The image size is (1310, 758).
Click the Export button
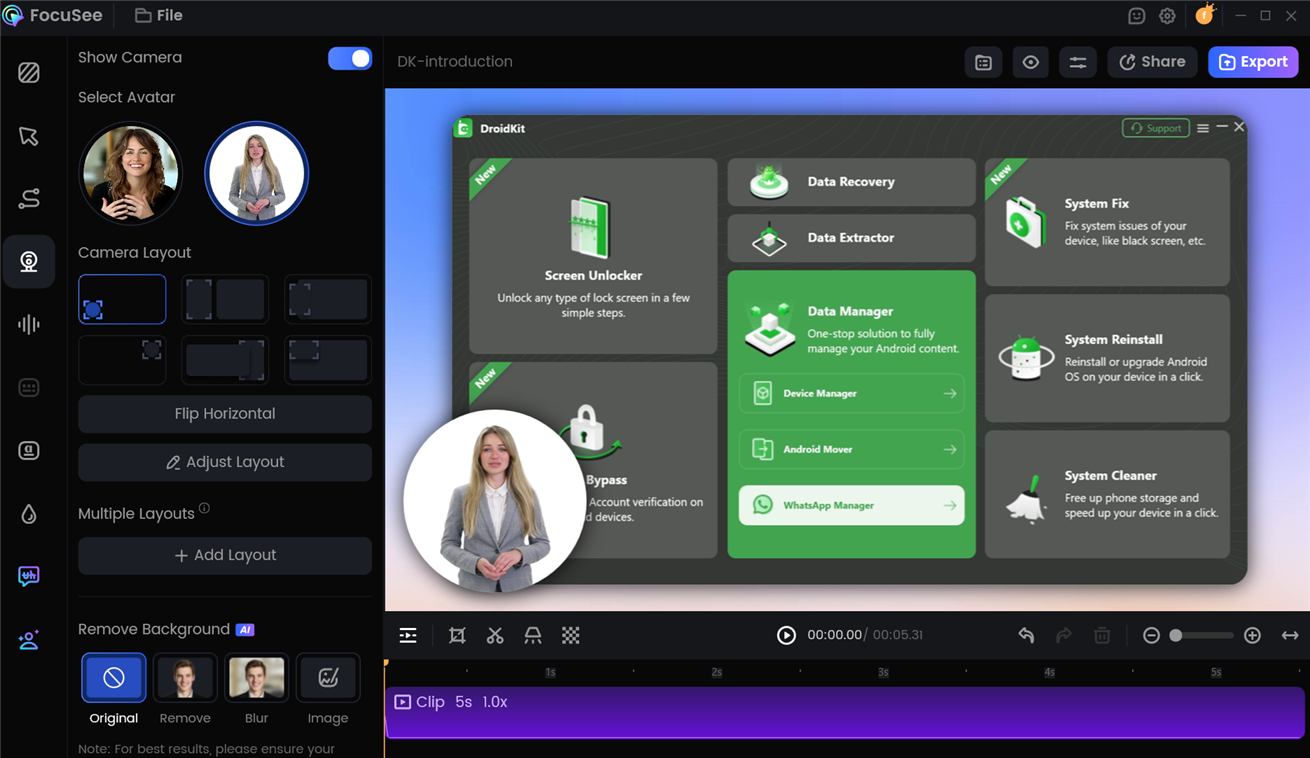click(x=1253, y=62)
